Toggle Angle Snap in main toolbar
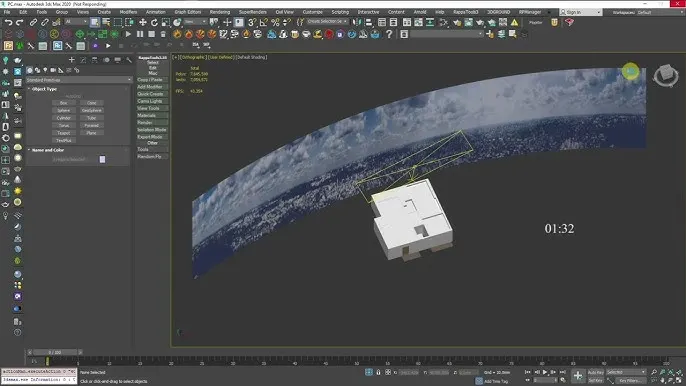This screenshot has width=686, height=386. (263, 22)
